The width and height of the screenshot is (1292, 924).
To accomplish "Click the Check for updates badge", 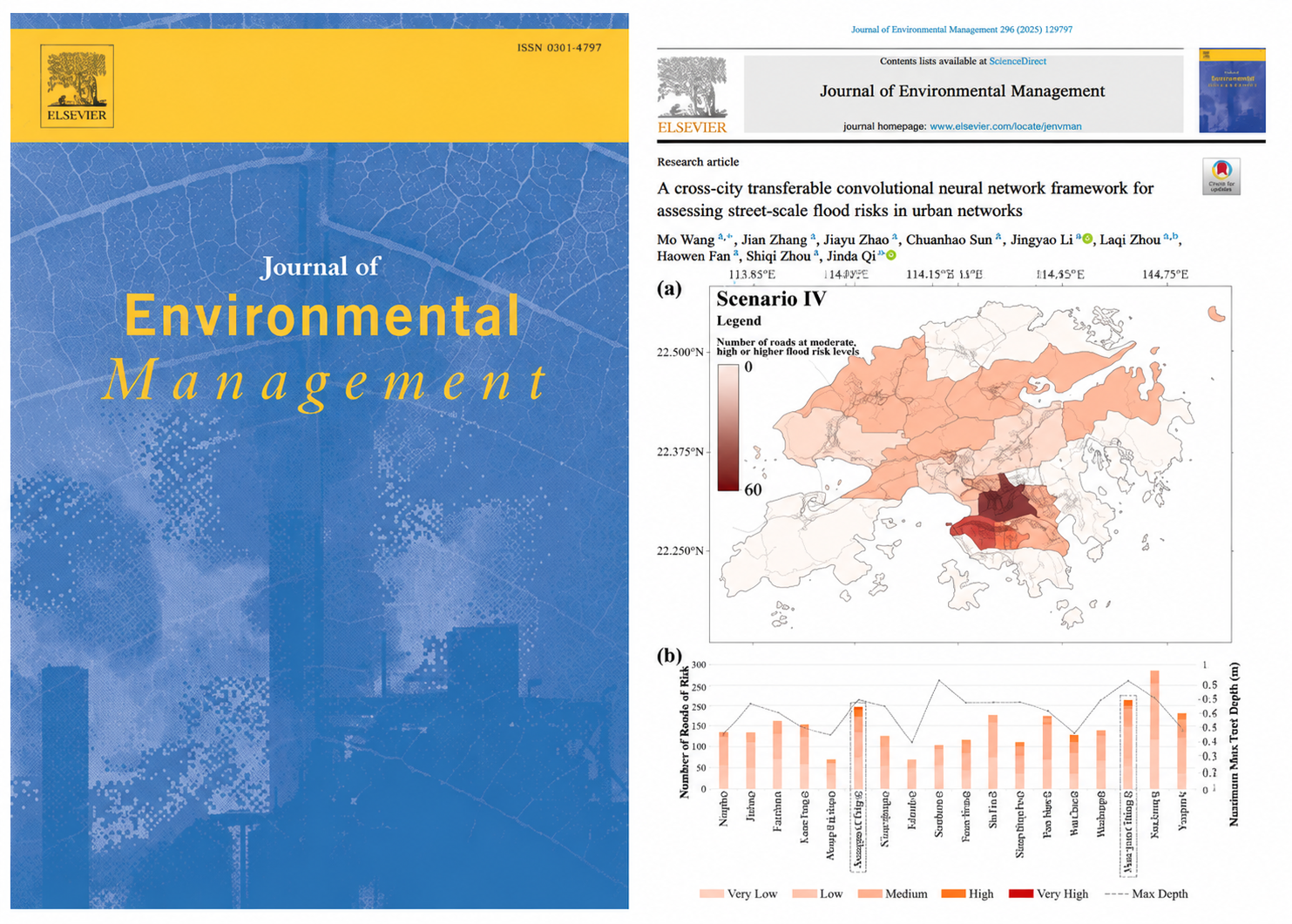I will pyautogui.click(x=1221, y=176).
